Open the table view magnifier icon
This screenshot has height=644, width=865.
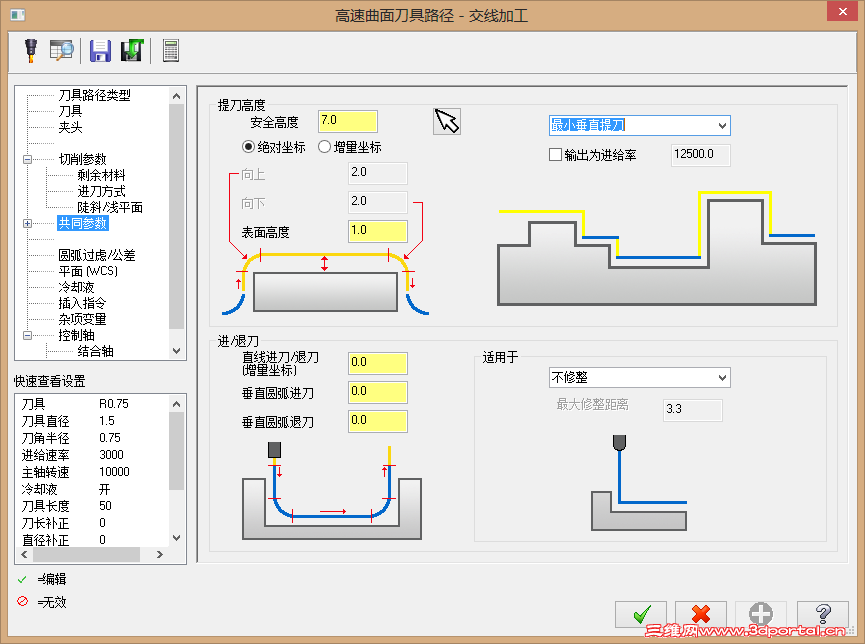tap(62, 50)
